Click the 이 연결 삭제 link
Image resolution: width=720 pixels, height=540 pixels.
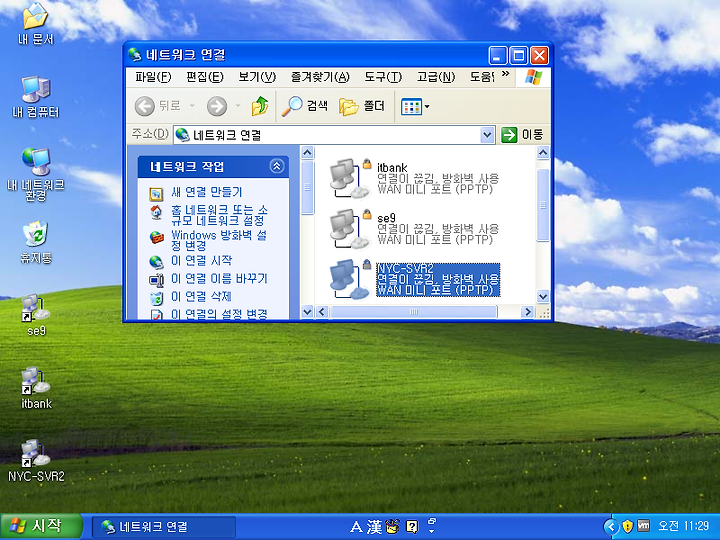click(201, 297)
